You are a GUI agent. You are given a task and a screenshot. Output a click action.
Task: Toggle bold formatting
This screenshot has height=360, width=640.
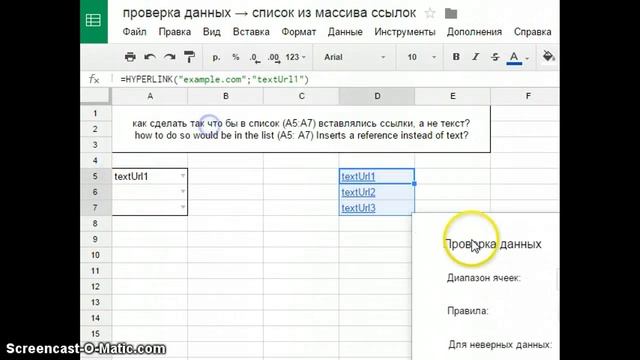tap(456, 57)
